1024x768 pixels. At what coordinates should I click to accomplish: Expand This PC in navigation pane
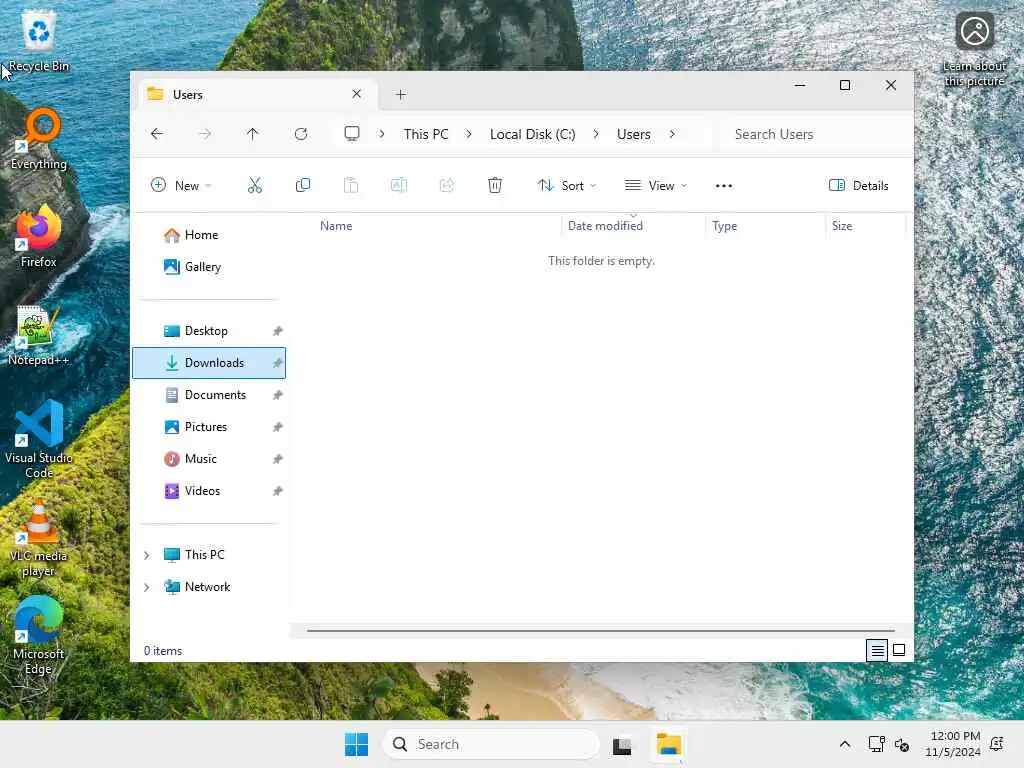coord(147,555)
